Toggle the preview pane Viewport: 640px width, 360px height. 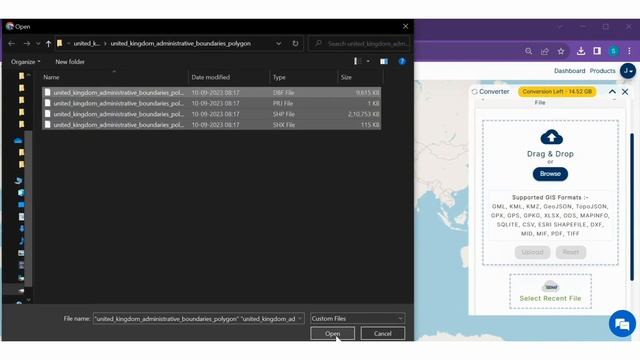(x=384, y=61)
